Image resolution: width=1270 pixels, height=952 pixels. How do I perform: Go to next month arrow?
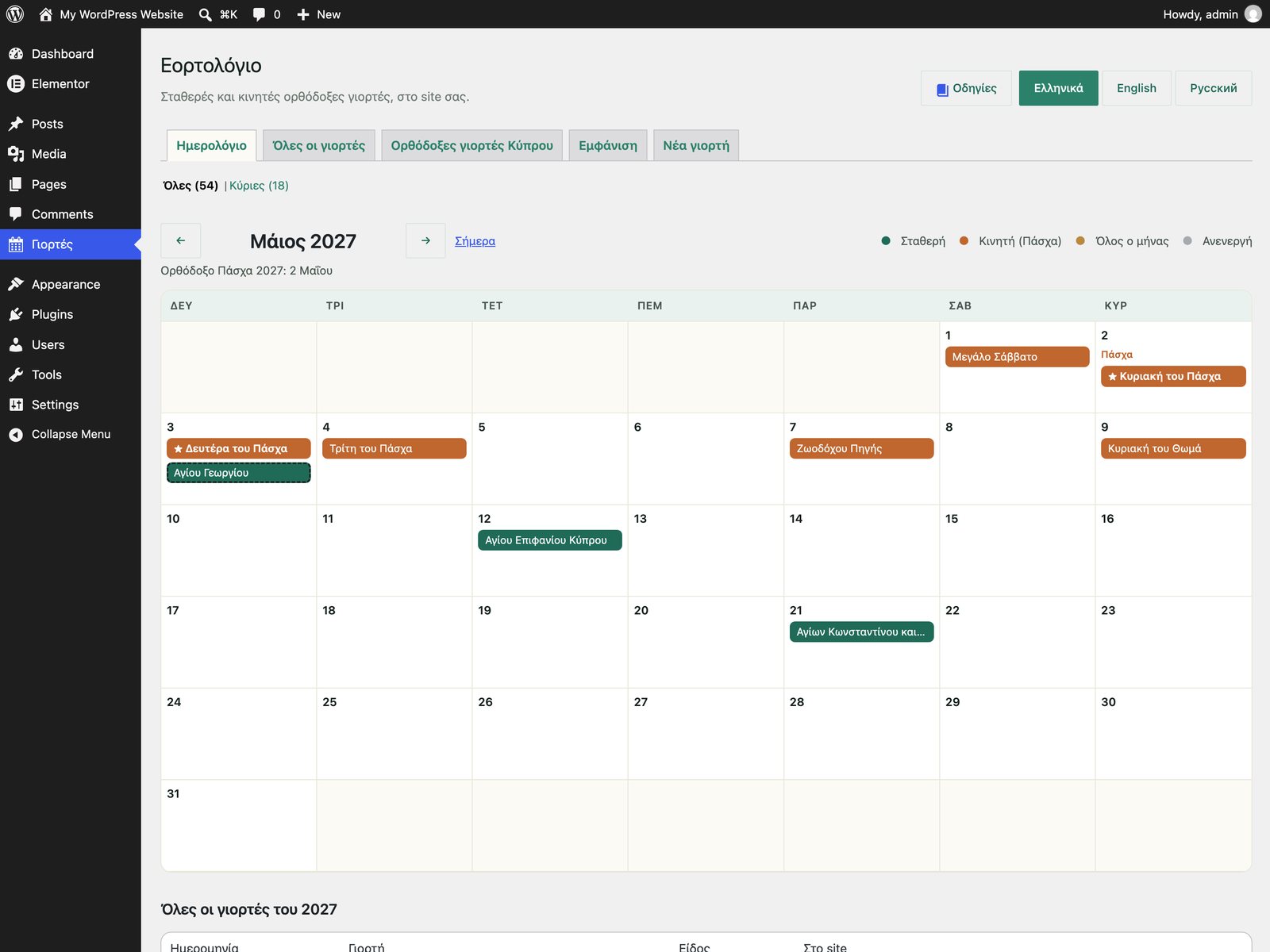click(425, 240)
